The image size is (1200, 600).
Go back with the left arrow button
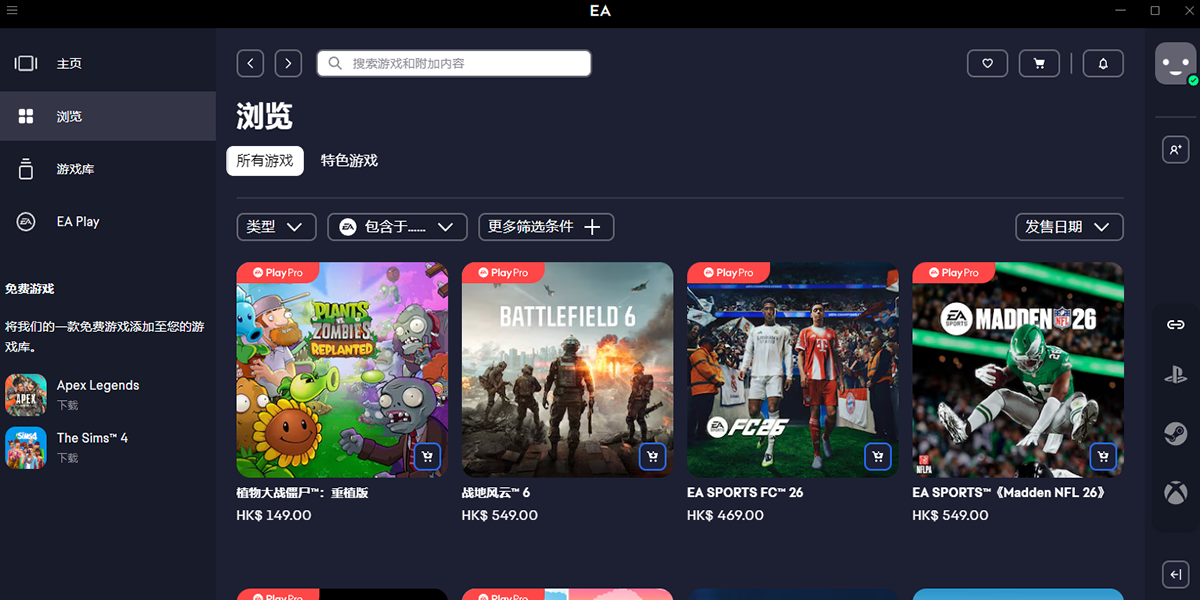[x=250, y=63]
